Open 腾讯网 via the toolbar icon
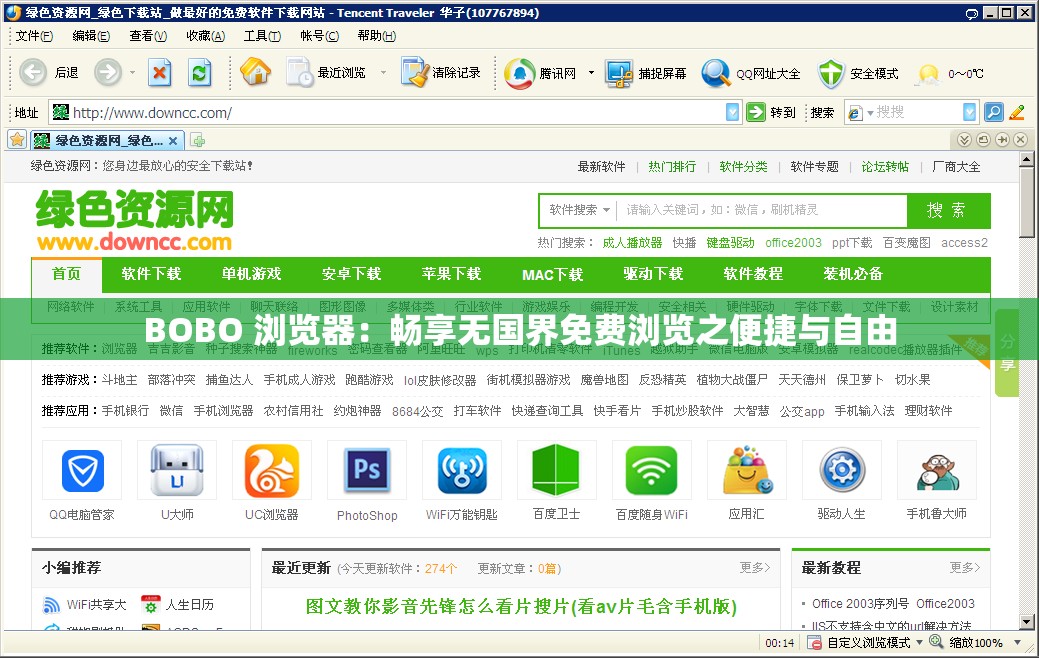This screenshot has width=1039, height=658. pos(545,73)
